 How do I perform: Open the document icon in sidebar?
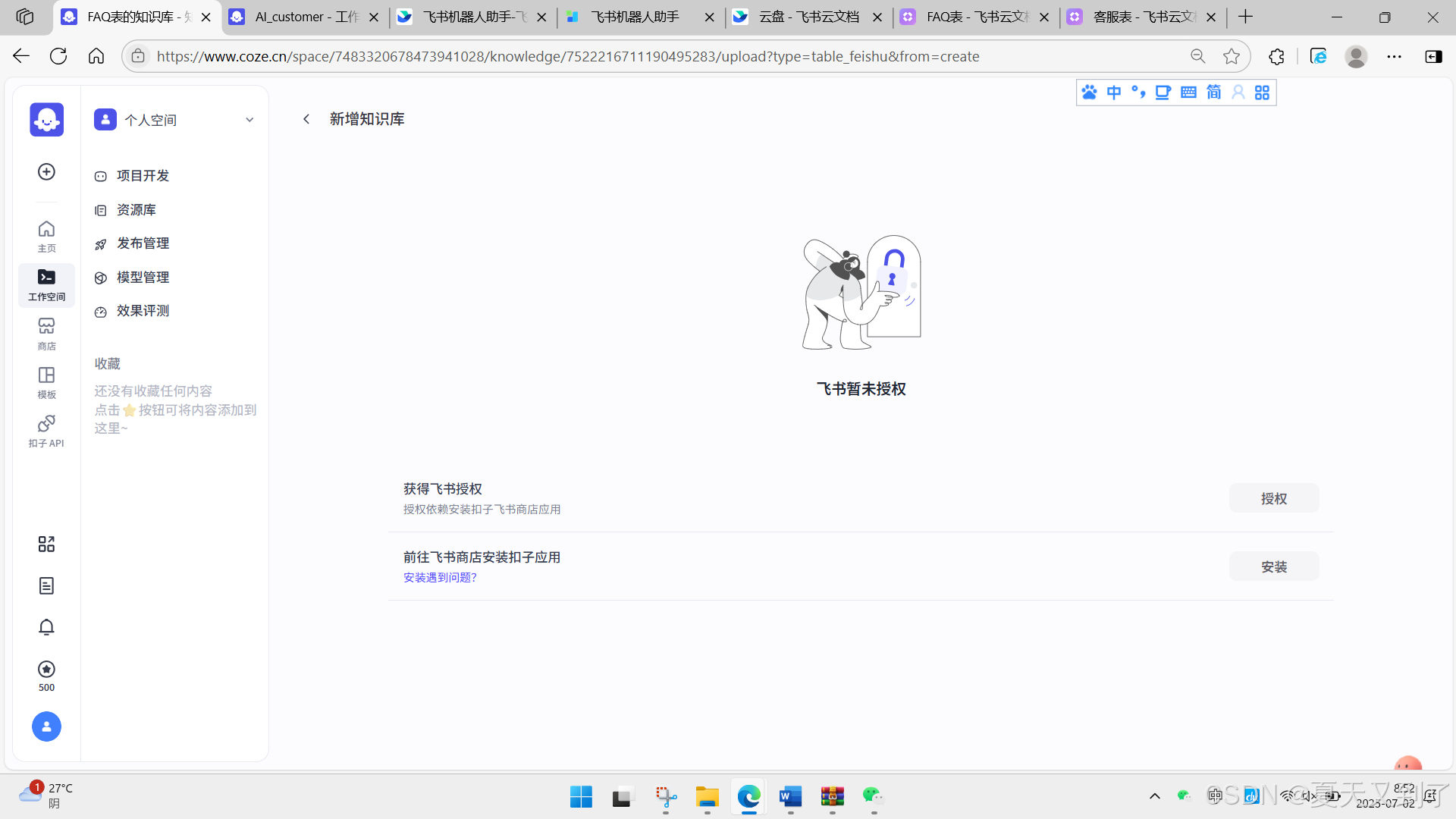(46, 585)
